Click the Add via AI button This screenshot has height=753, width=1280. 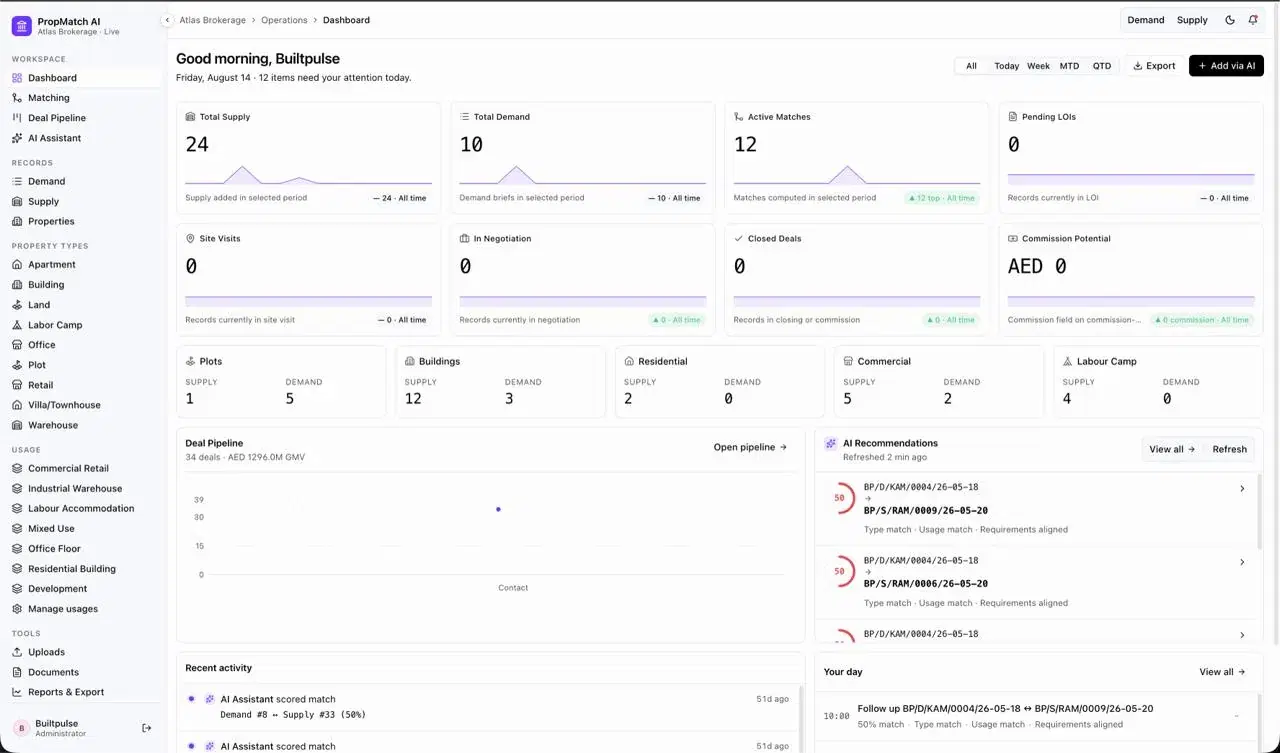1226,66
